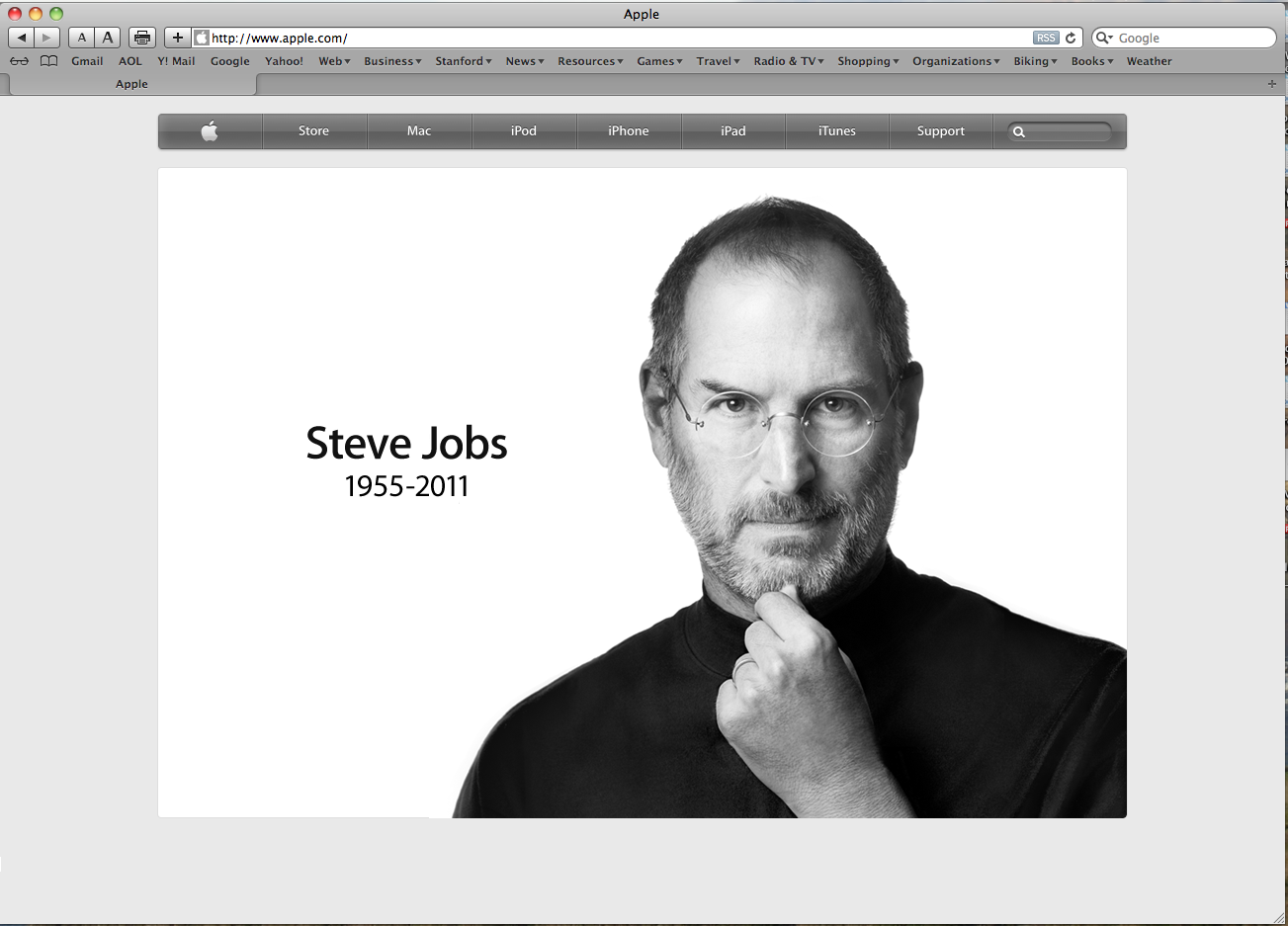Screen dimensions: 1288x926
Task: Click the print page icon
Action: click(142, 38)
